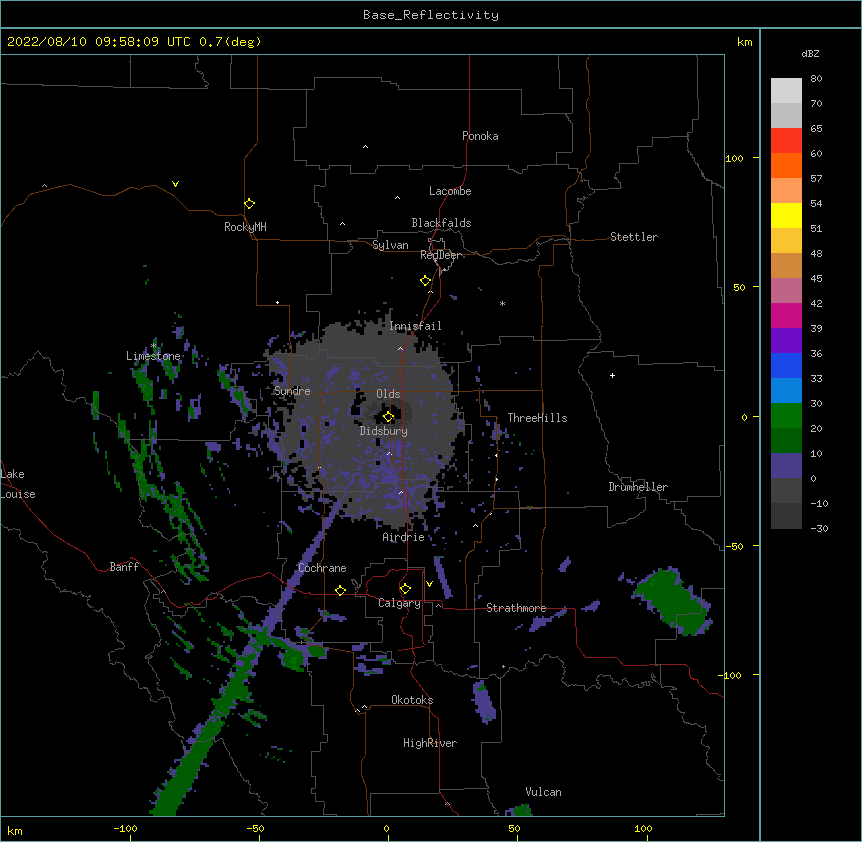Click the HighRiver label
The image size is (862, 842).
coord(430,743)
